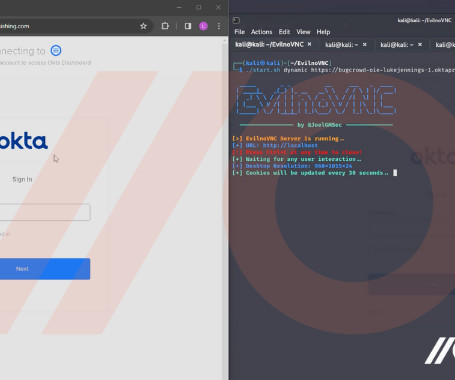
Task: Open the browser extensions puzzle icon
Action: [x=165, y=26]
